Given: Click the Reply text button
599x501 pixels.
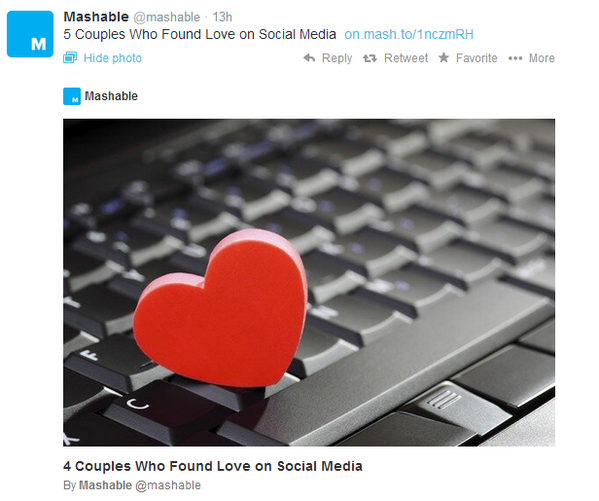Looking at the screenshot, I should [x=337, y=58].
